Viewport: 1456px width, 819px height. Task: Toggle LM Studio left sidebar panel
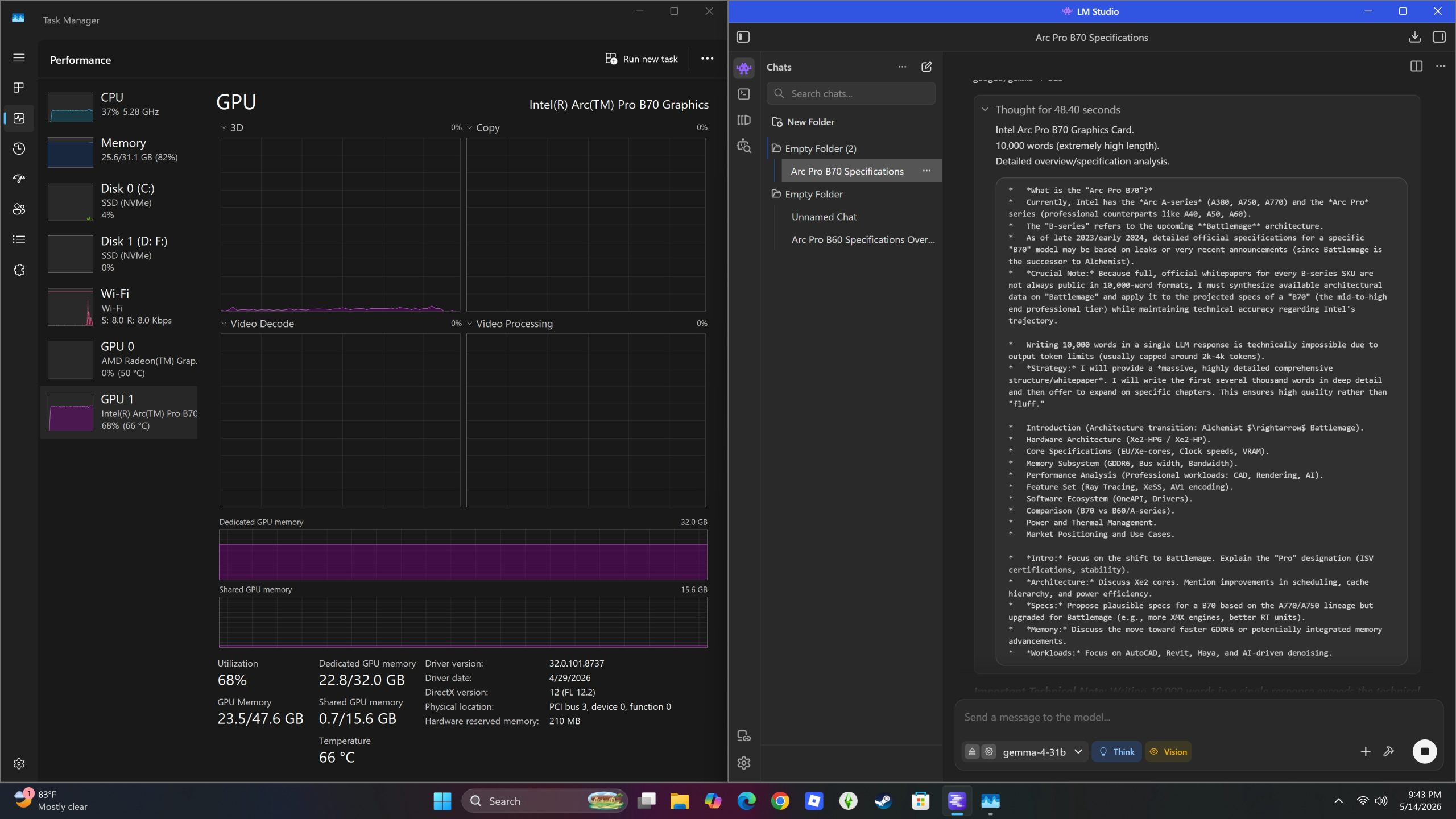pos(743,37)
